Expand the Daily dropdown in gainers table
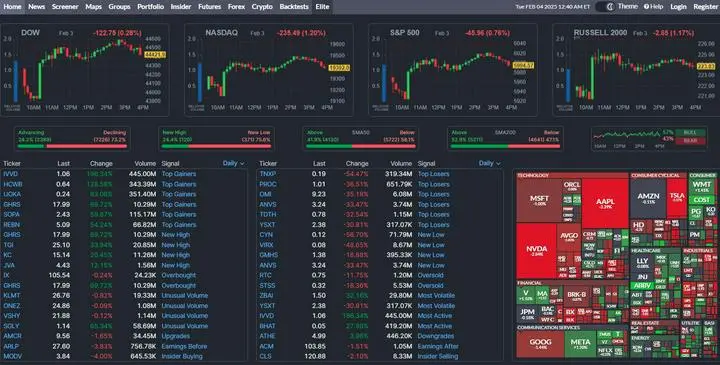 tap(233, 163)
